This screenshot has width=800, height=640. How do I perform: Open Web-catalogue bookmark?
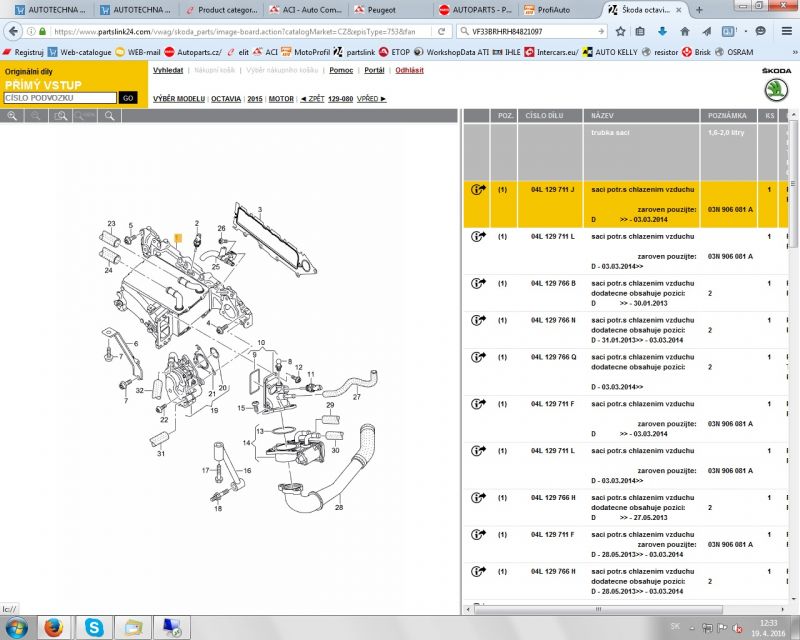coord(80,52)
